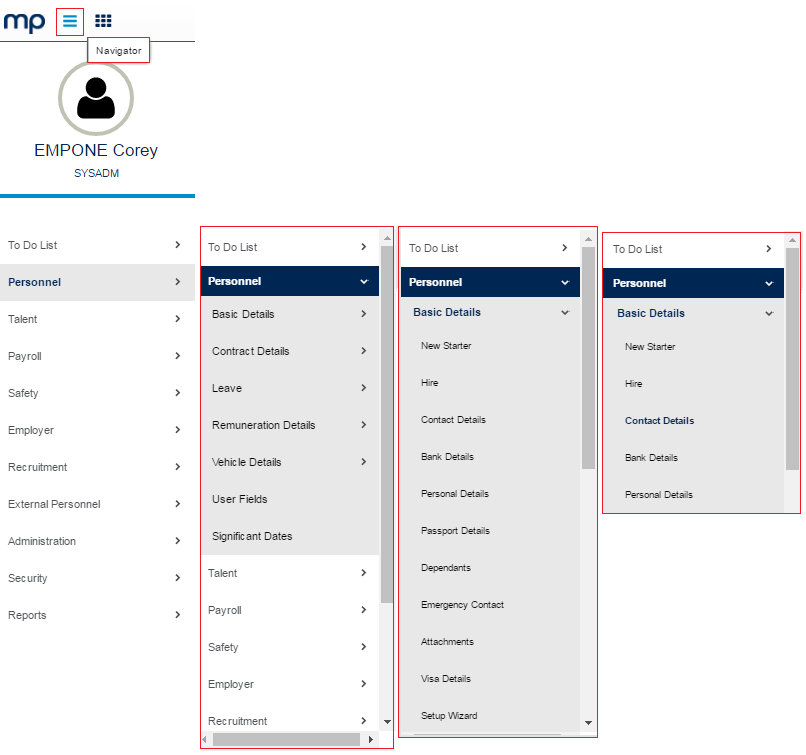Open the EMPONE Corey profile avatar
Image resolution: width=806 pixels, height=755 pixels.
tap(96, 98)
